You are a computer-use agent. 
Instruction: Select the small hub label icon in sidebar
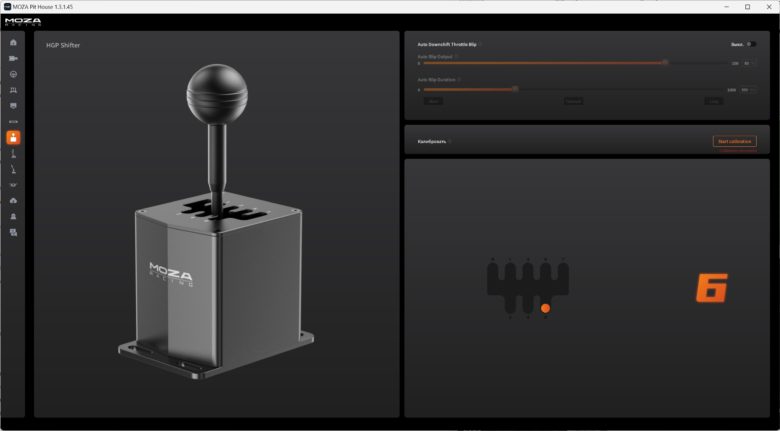(13, 121)
